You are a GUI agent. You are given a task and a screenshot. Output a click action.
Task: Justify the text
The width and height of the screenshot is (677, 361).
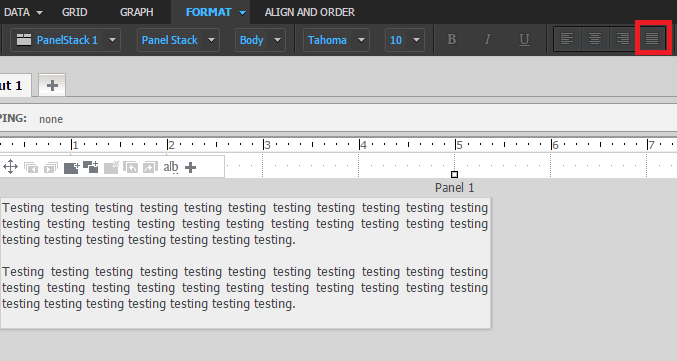click(652, 39)
